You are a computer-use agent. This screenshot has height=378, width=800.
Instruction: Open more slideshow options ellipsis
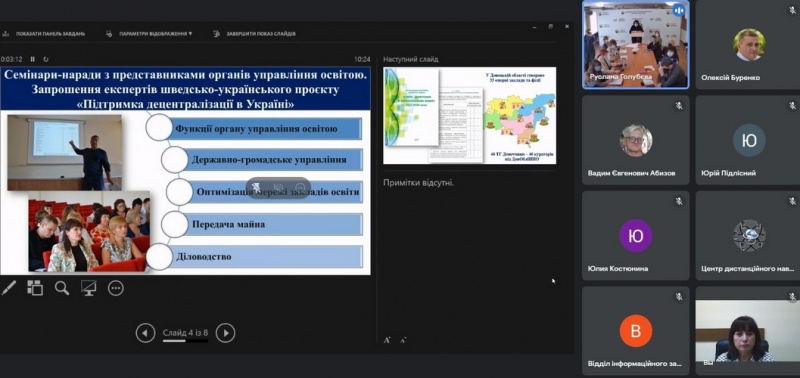point(116,288)
